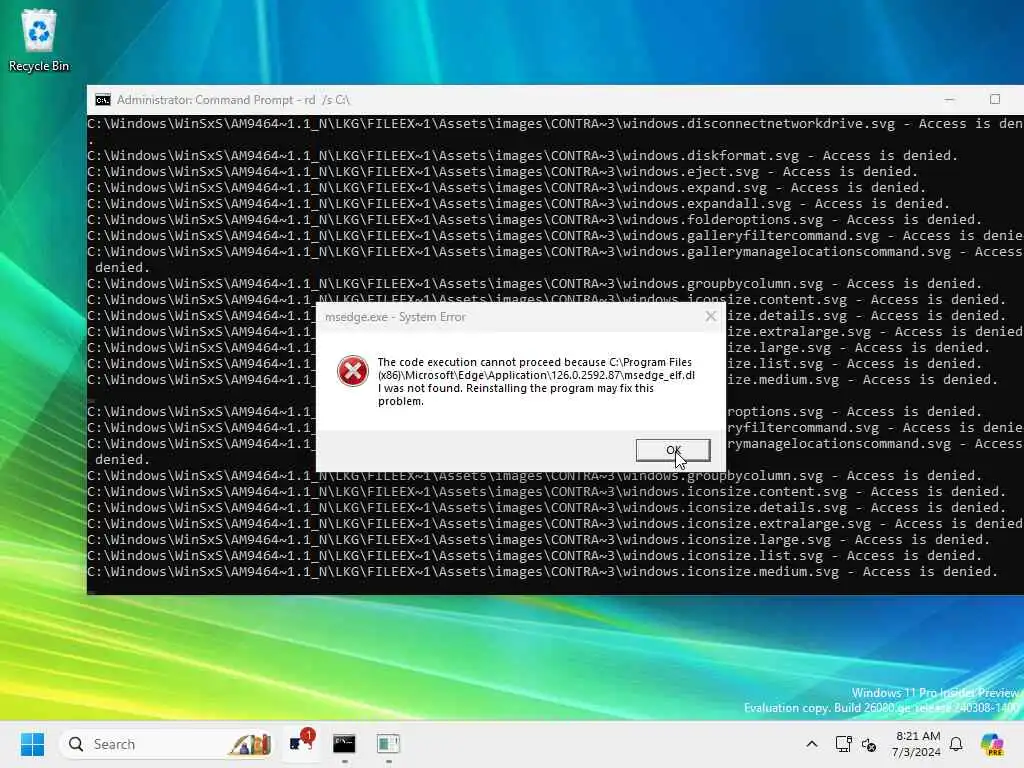Screen dimensions: 1024x768
Task: Click the windows.expand.svg output line
Action: [x=506, y=187]
